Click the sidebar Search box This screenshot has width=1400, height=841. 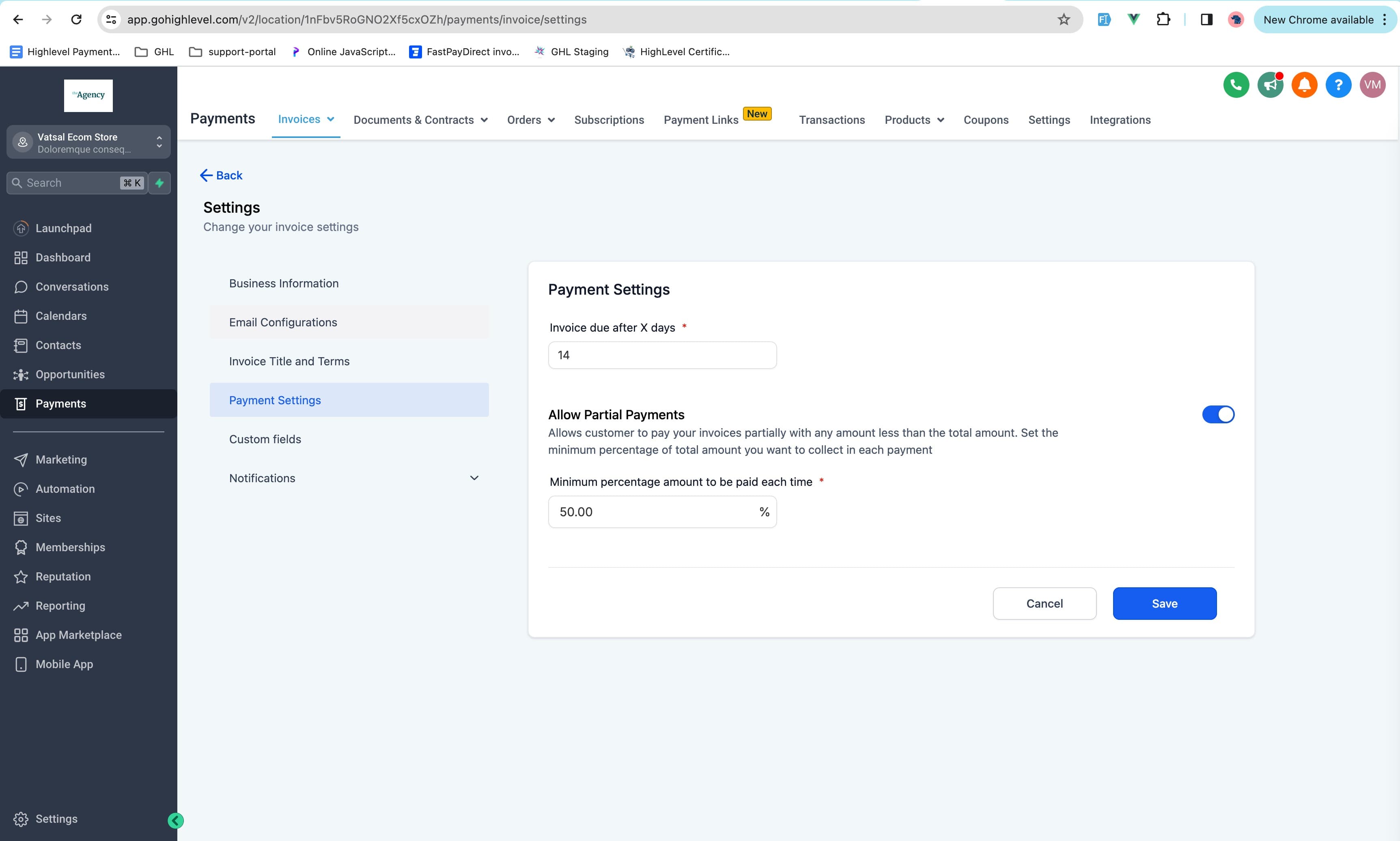tap(77, 183)
